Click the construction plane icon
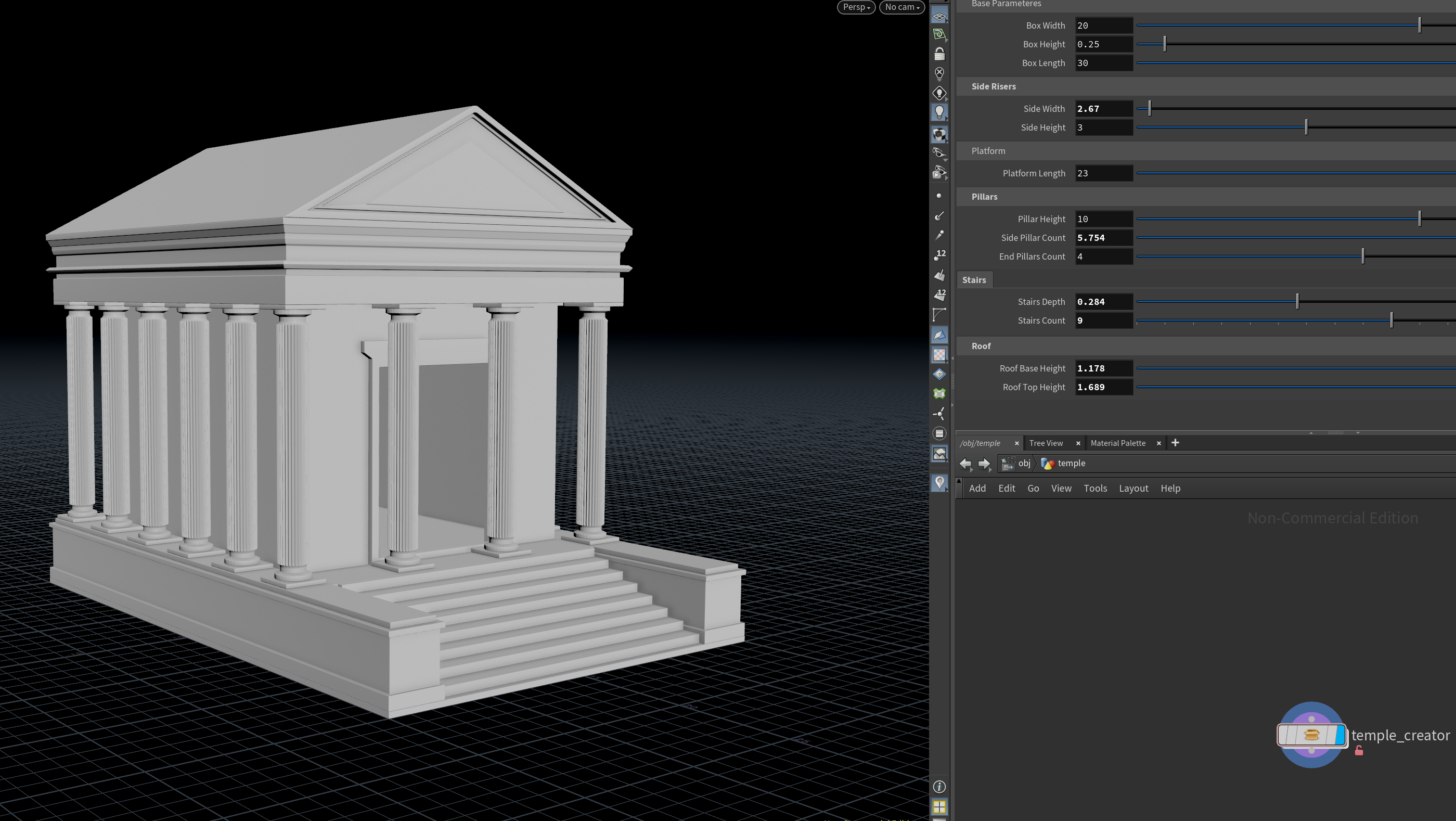Image resolution: width=1456 pixels, height=821 pixels. tap(939, 34)
